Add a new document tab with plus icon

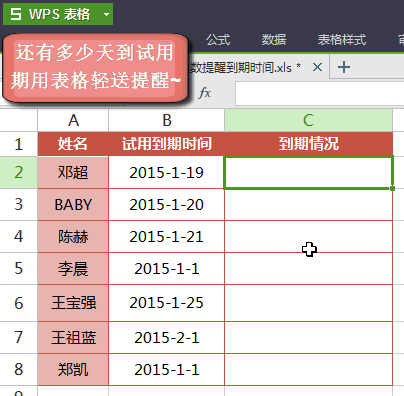click(344, 67)
